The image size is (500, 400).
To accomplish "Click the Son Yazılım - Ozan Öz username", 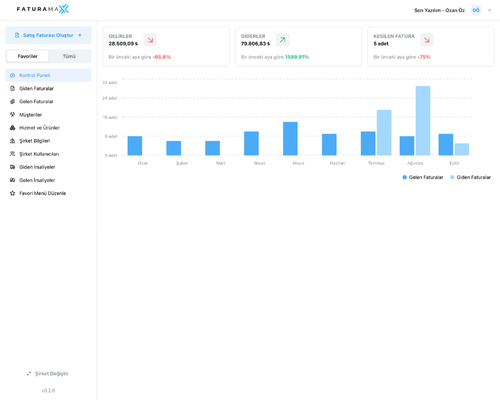I will tap(439, 10).
